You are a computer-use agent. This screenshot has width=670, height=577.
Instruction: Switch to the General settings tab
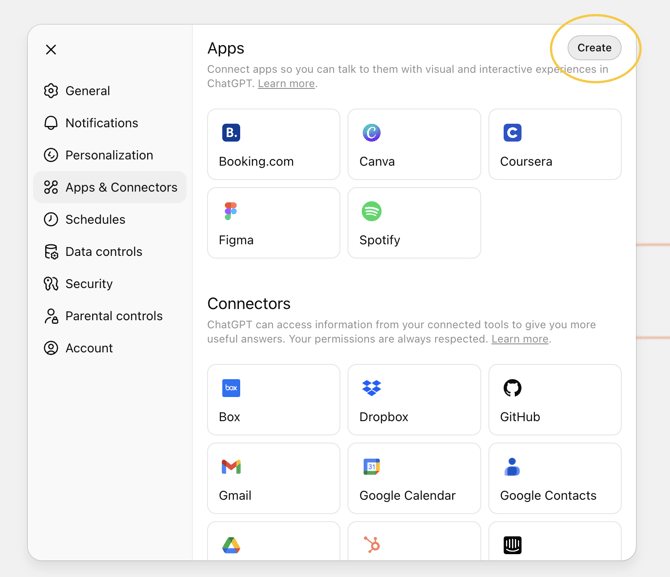87,91
